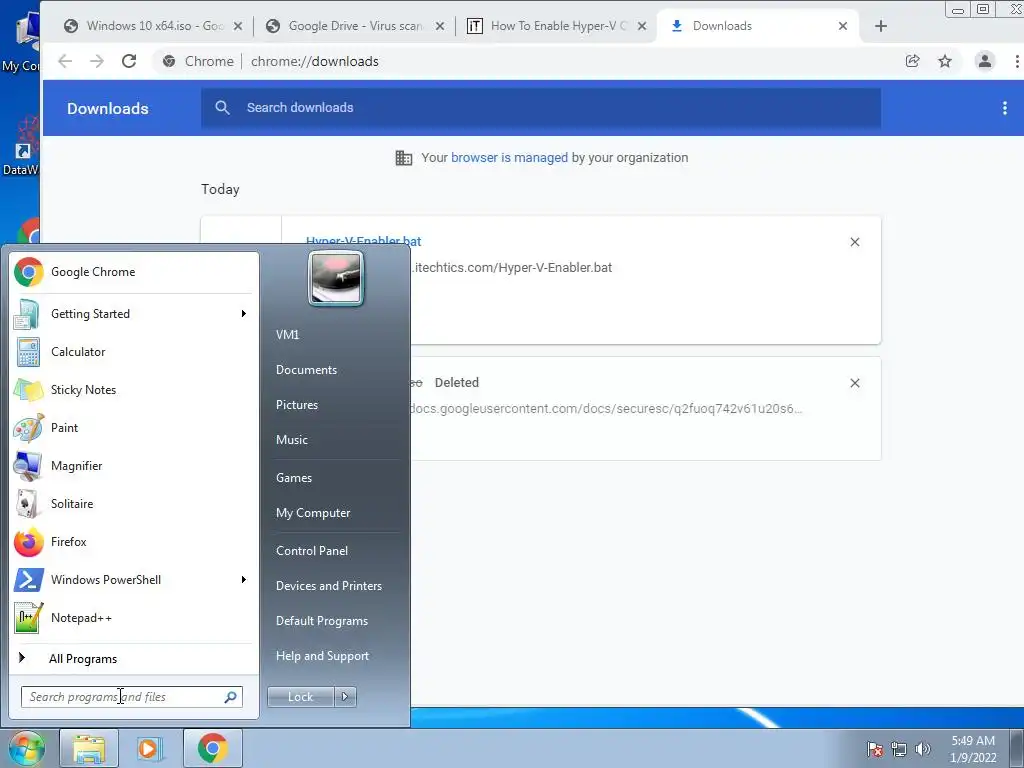Open VM1 user folder
Screen dimensions: 1024x768
coord(287,334)
